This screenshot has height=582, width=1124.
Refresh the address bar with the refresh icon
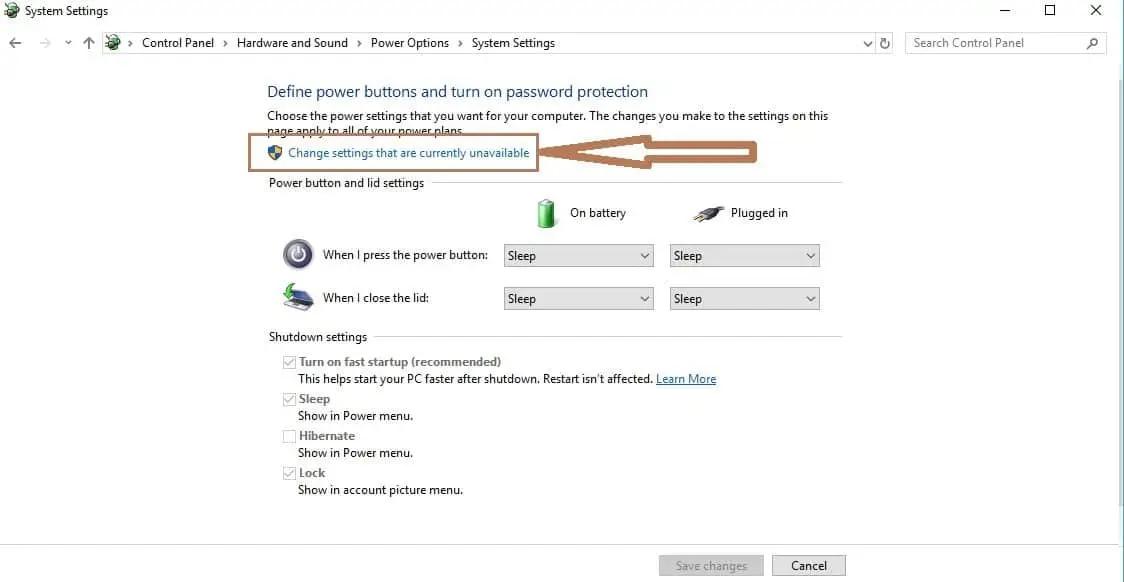pyautogui.click(x=885, y=43)
